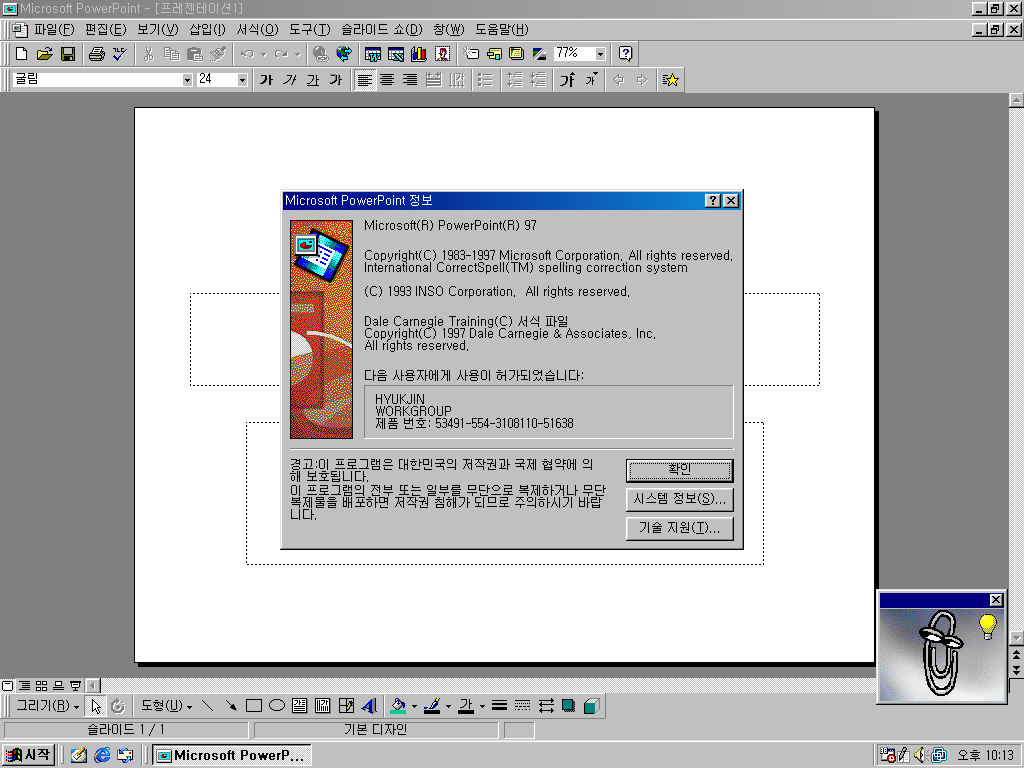Screen dimensions: 1024x768
Task: Click the Shadow effect icon
Action: coord(568,706)
